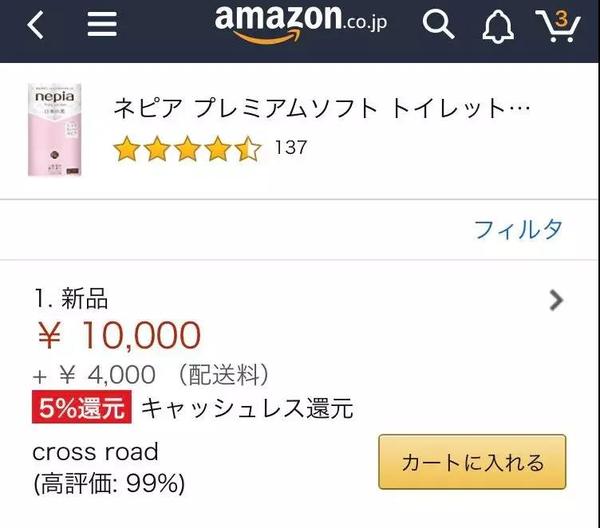View the 137 customer reviews

coord(290,148)
